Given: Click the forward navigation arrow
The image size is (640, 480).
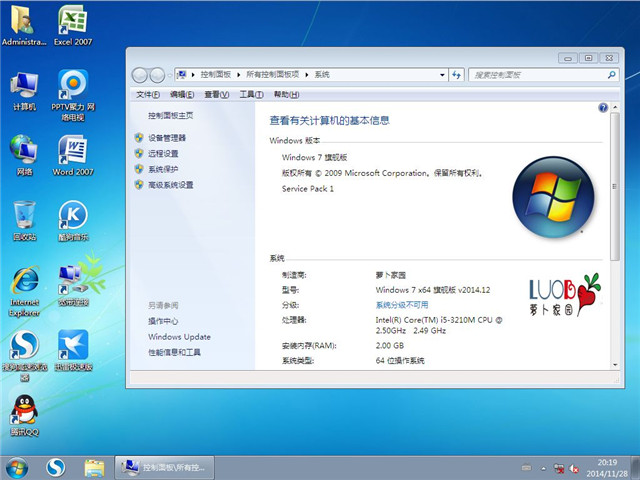Looking at the screenshot, I should tap(157, 75).
